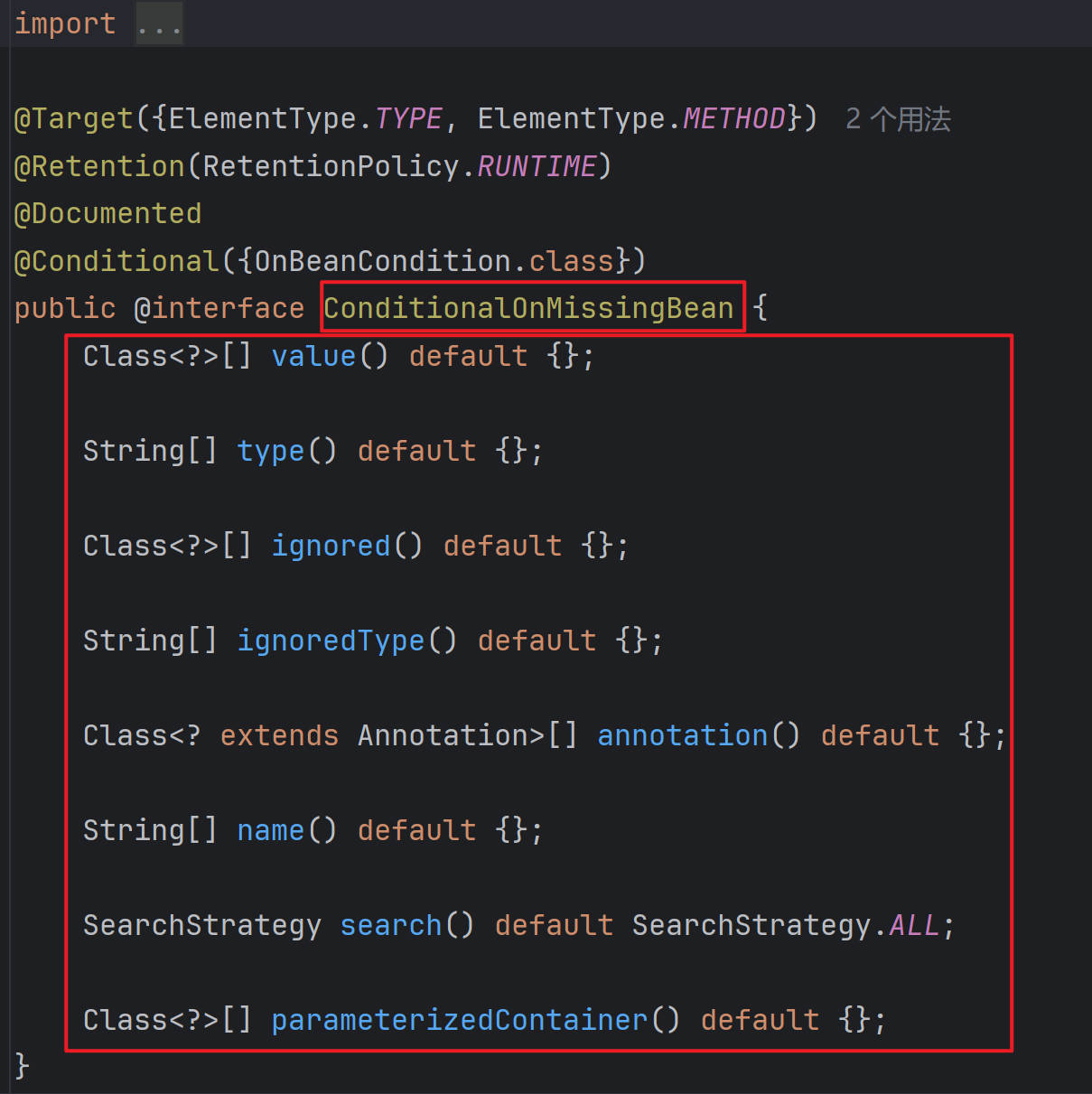This screenshot has height=1094, width=1092.
Task: Click the ElementType.METHOD constant
Action: (x=733, y=119)
